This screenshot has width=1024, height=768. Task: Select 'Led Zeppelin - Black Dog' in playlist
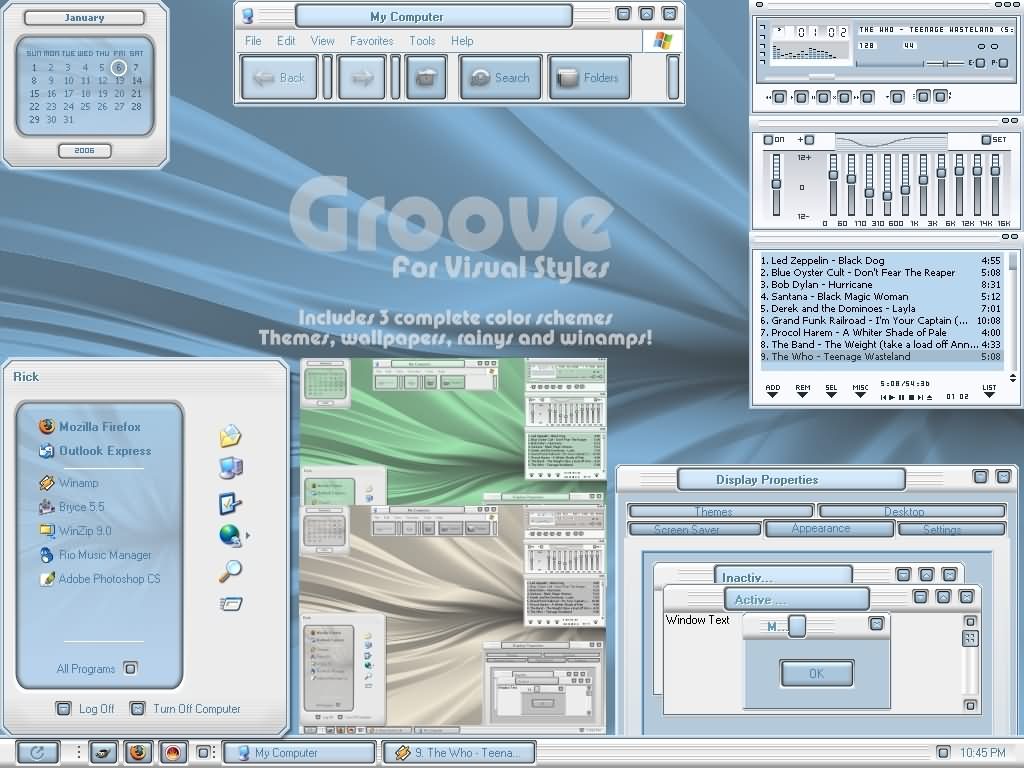tap(880, 260)
